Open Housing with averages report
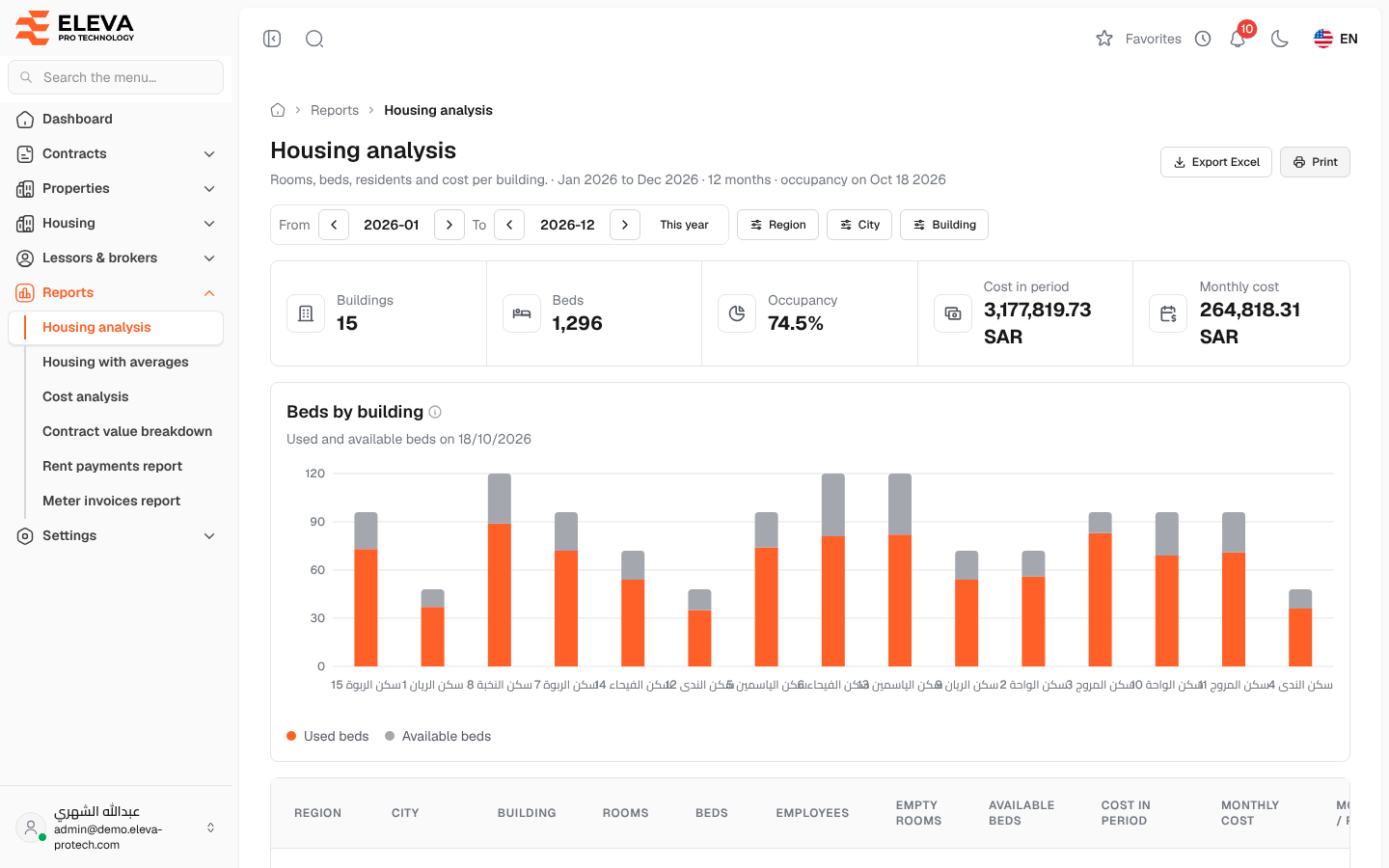 (116, 362)
